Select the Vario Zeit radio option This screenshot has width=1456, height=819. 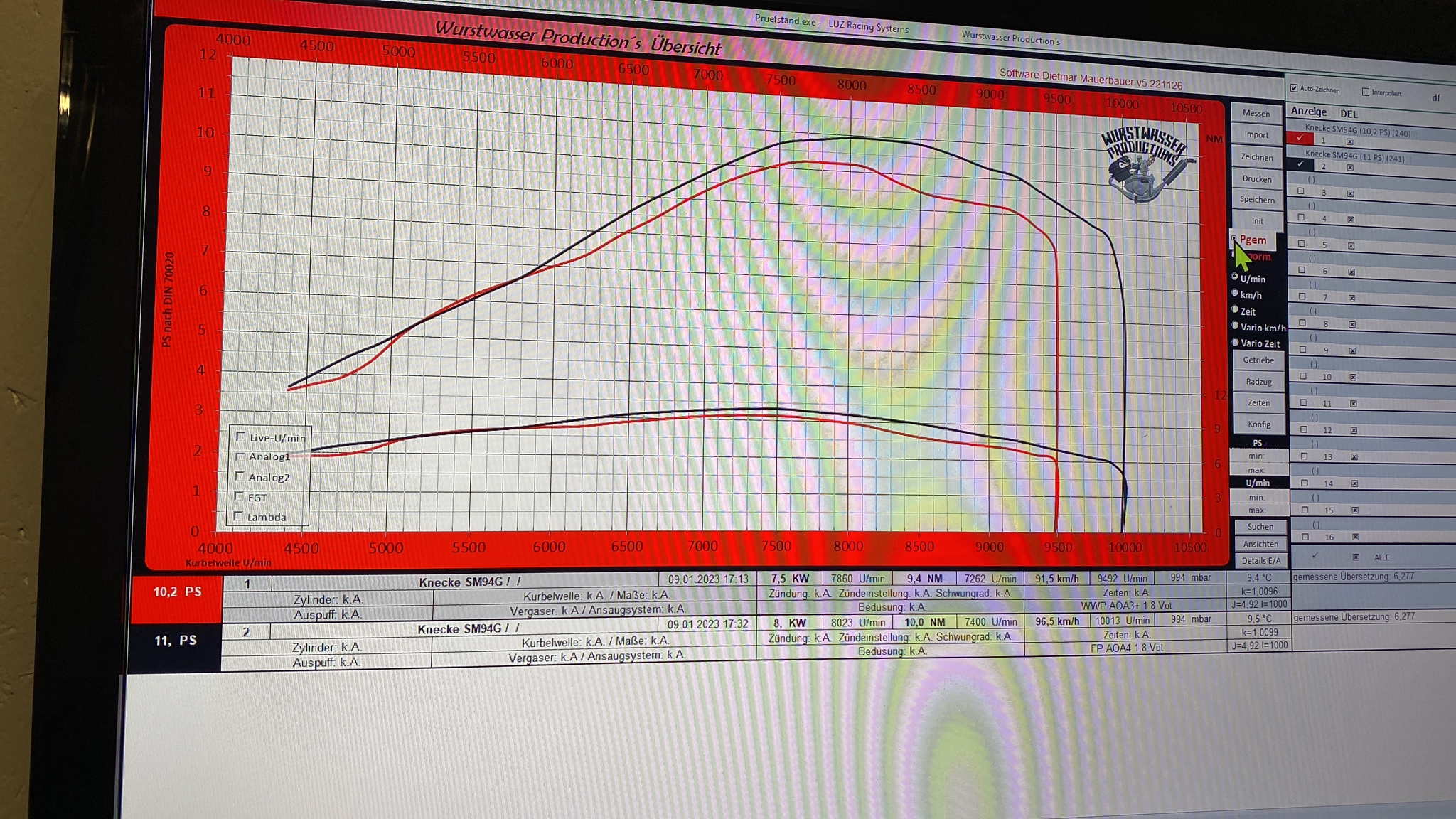click(x=1236, y=343)
